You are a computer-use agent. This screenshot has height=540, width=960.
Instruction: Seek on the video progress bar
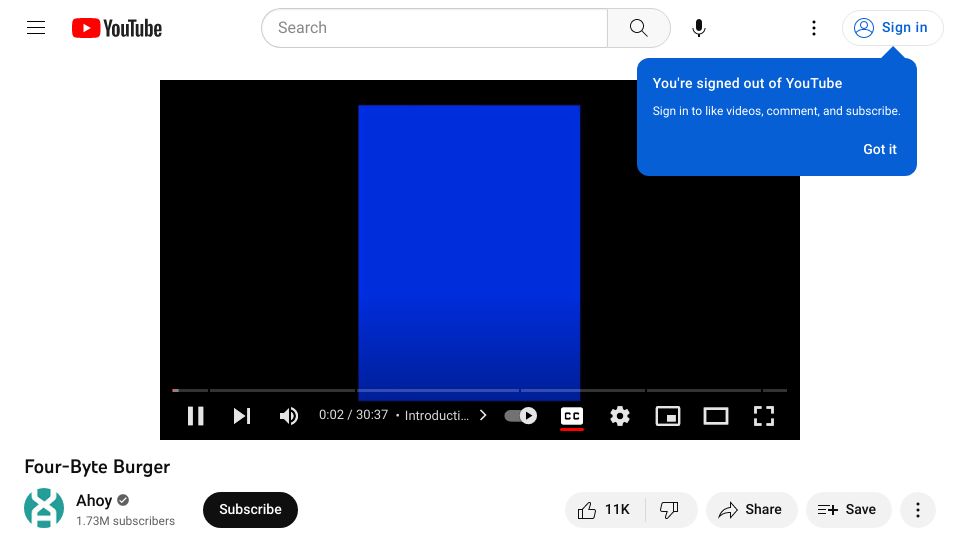point(479,390)
